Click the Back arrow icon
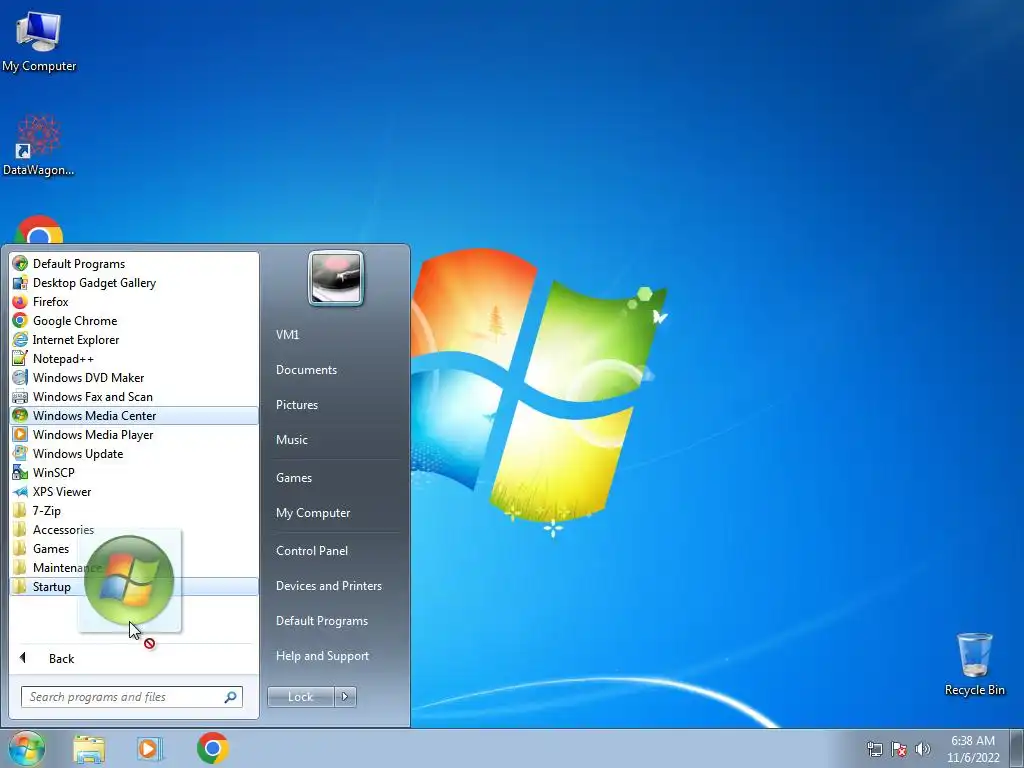This screenshot has width=1024, height=768. coord(23,658)
